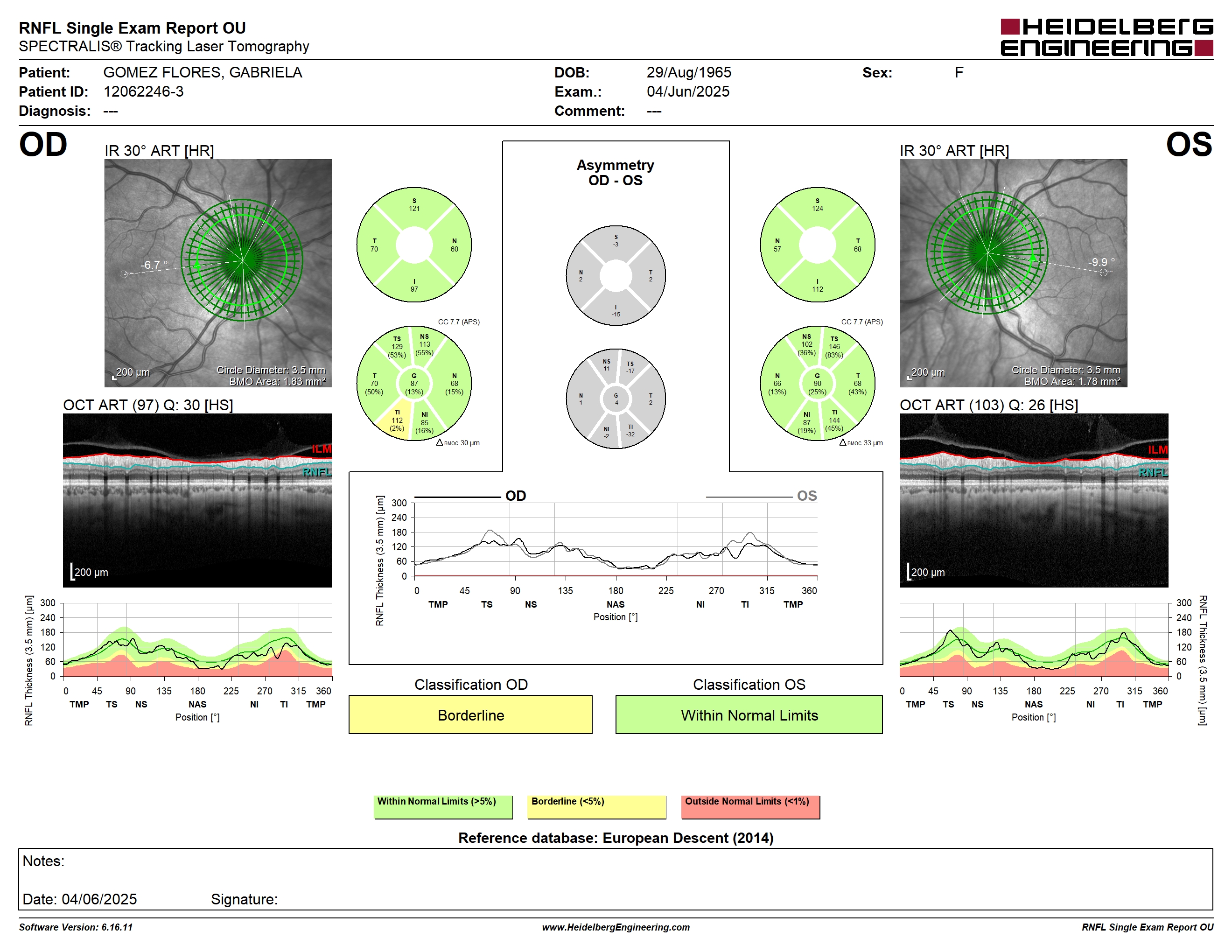Select the OS fundus IR image
The image size is (1232, 952).
(1013, 273)
